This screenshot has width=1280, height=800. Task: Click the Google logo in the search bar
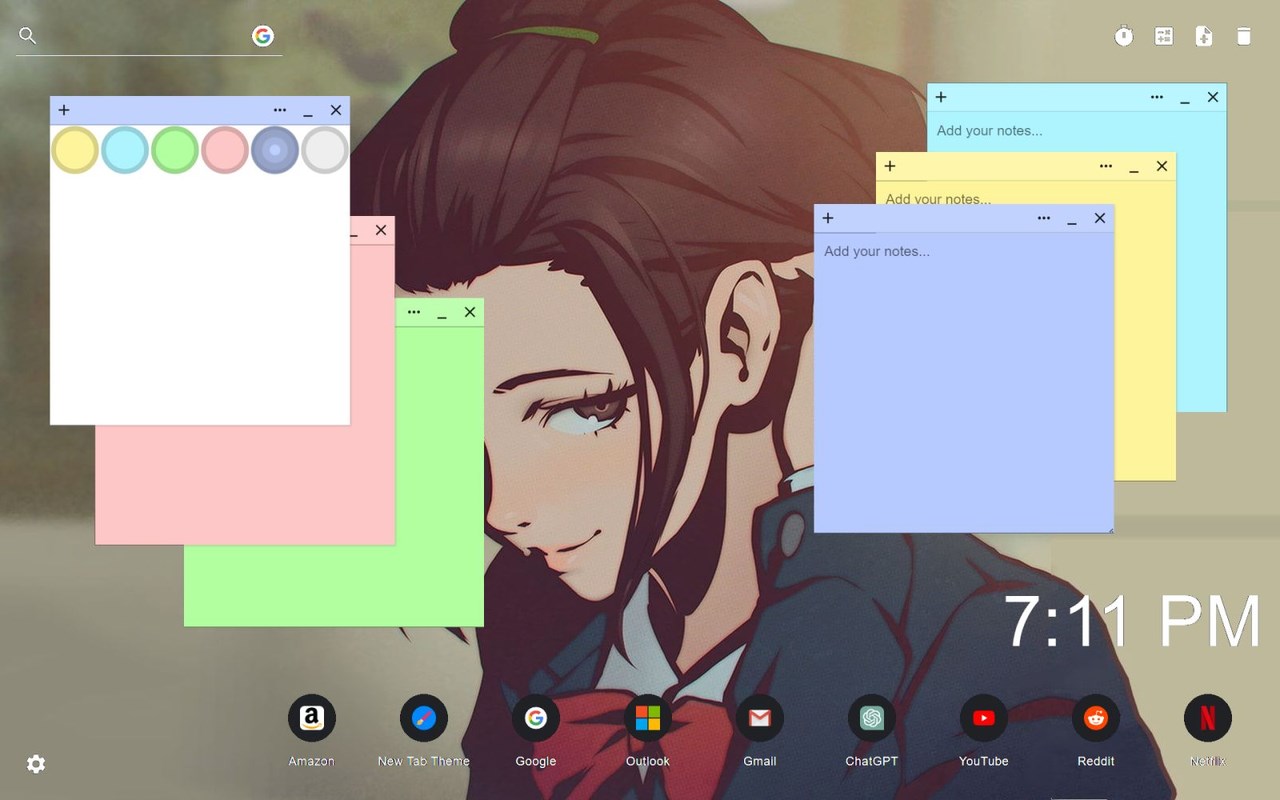point(263,36)
